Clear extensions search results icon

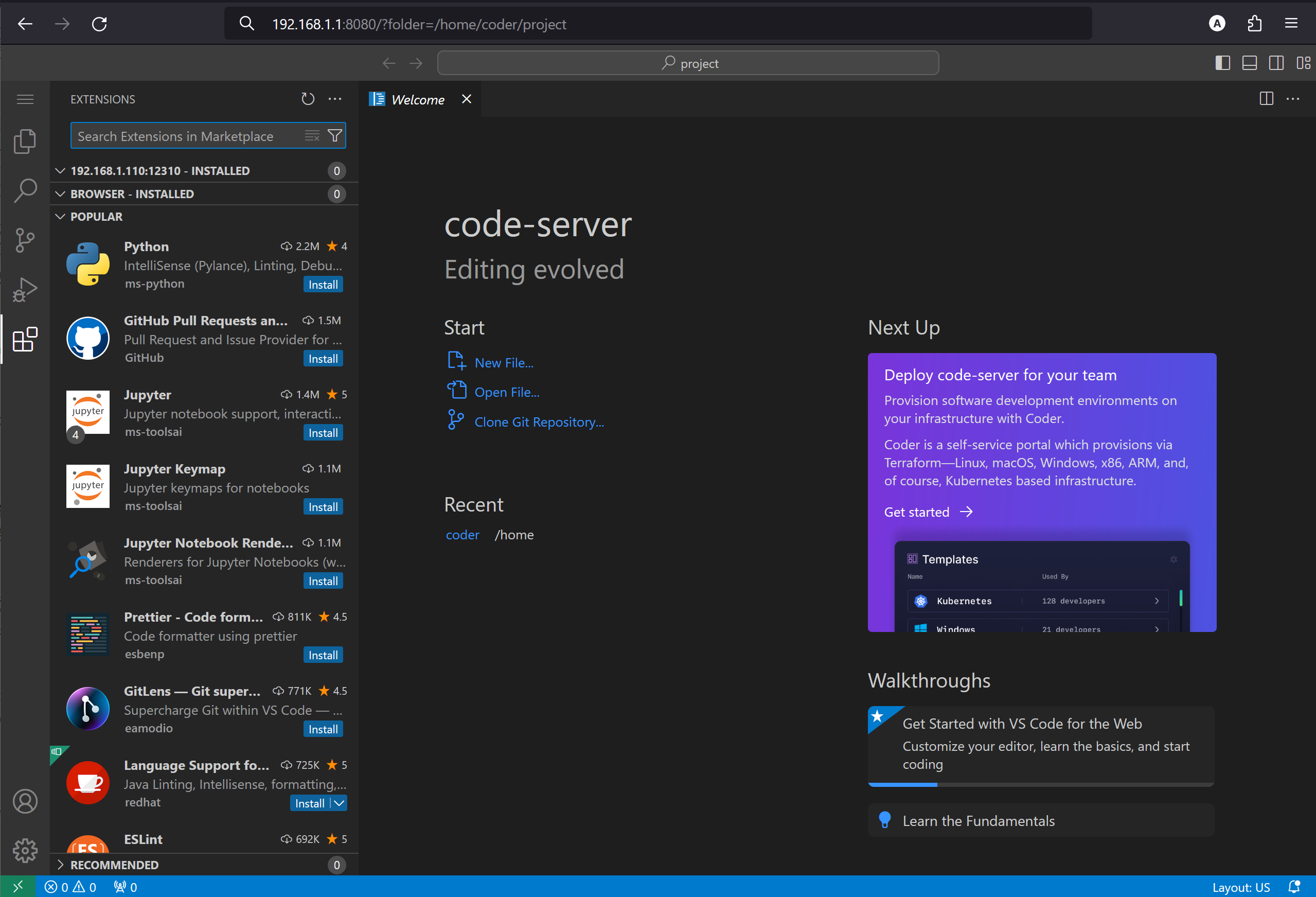(312, 136)
